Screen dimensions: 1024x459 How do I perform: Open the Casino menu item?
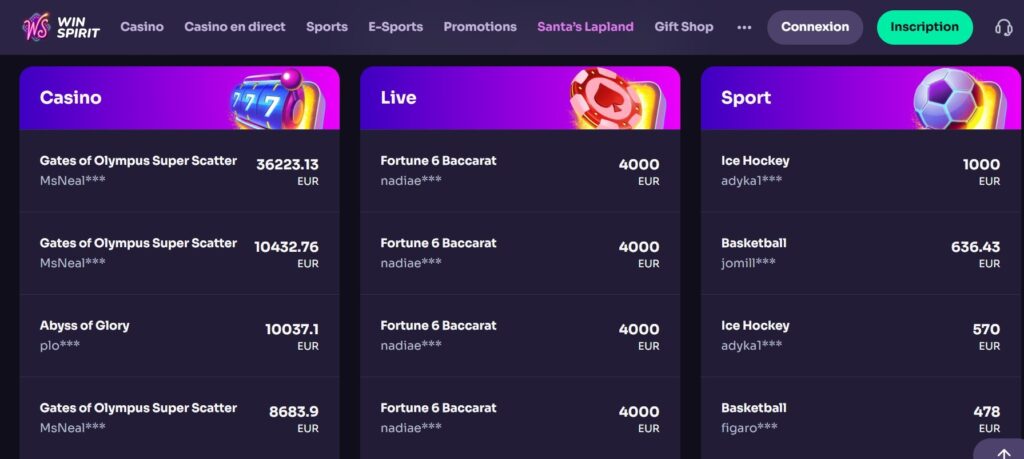tap(142, 27)
